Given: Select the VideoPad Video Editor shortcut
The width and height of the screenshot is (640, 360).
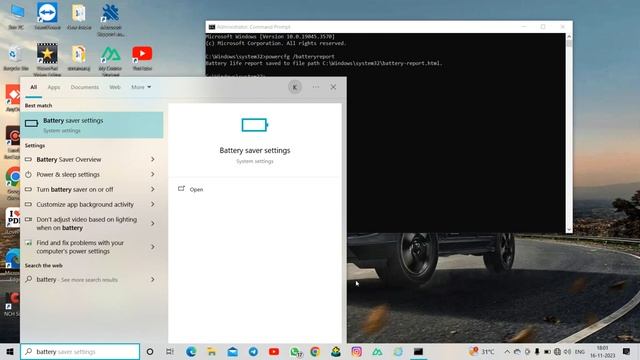Looking at the screenshot, I should 47,59.
